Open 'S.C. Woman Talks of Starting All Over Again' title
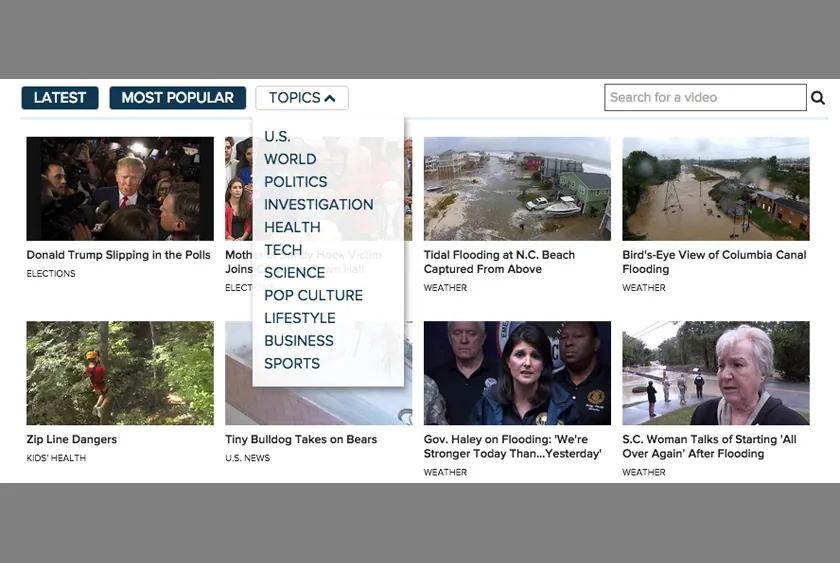The image size is (840, 563). 709,446
